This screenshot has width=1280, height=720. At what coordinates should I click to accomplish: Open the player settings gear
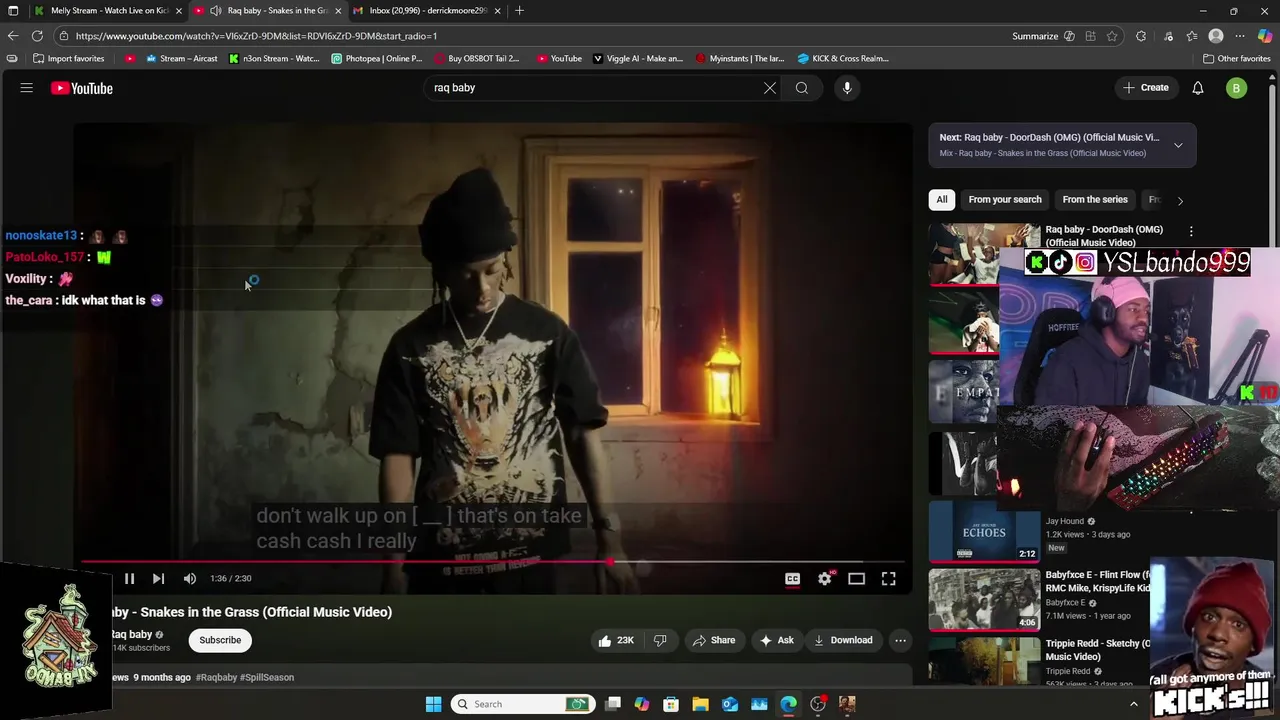coord(825,578)
